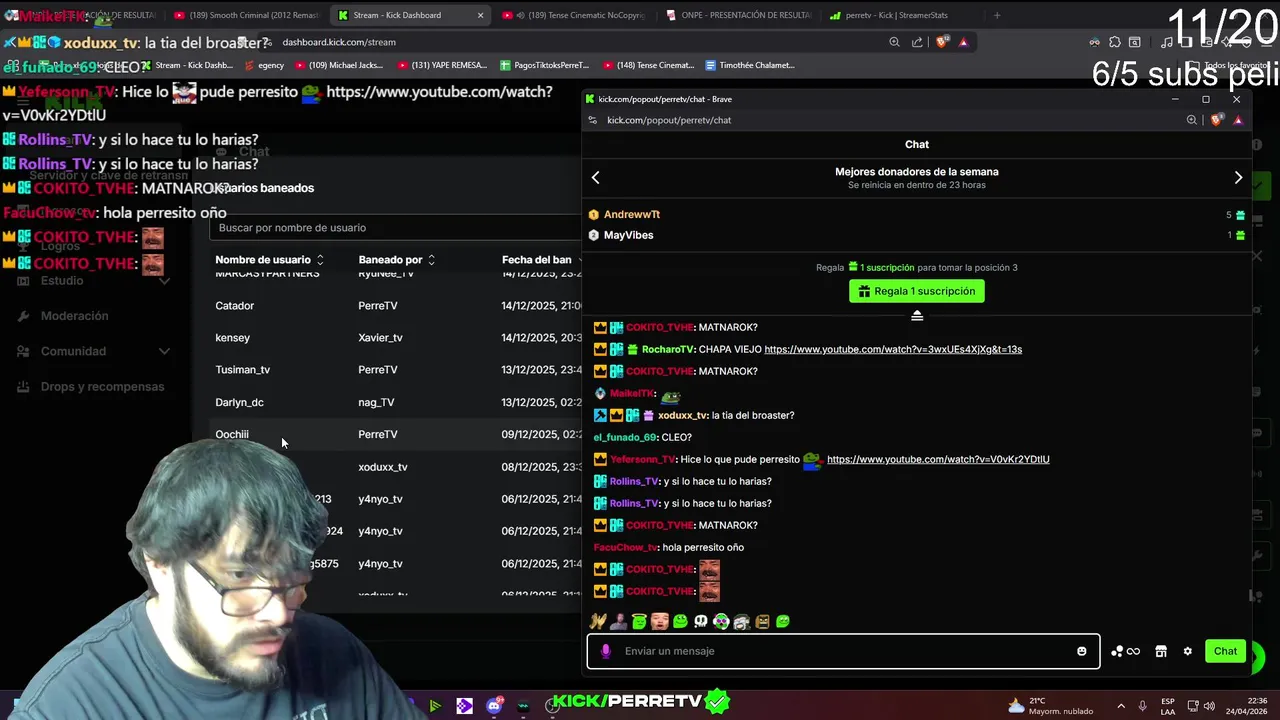The height and width of the screenshot is (720, 1280).
Task: Select banned user kensey row
Action: (395, 338)
